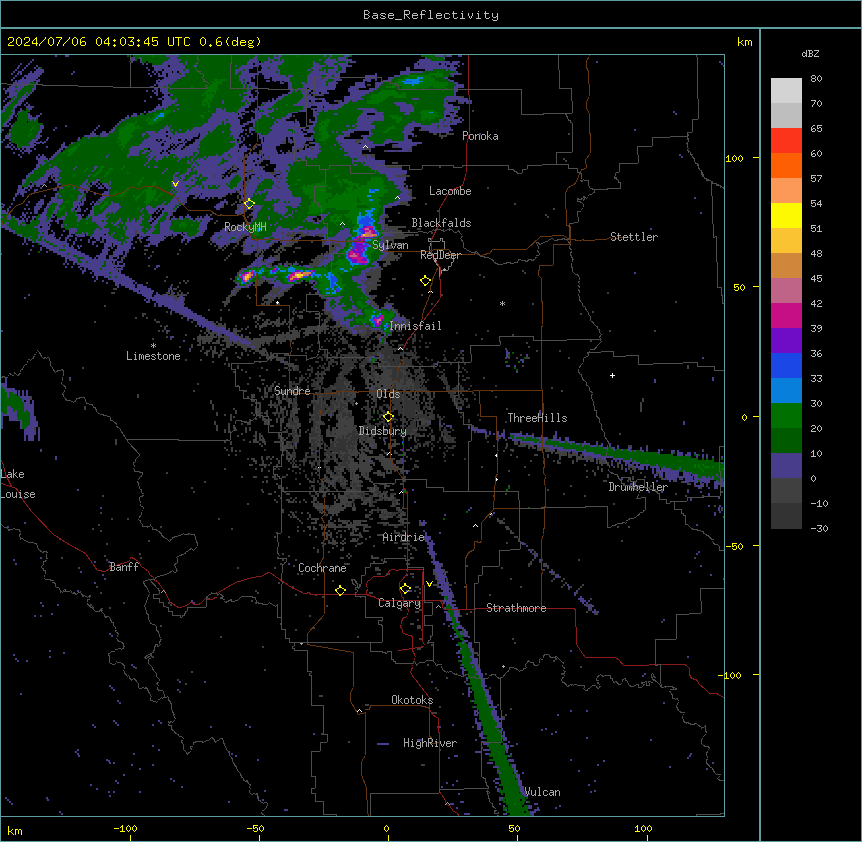Click the Sundre town label
Viewport: 862px width, 842px height.
pyautogui.click(x=292, y=391)
